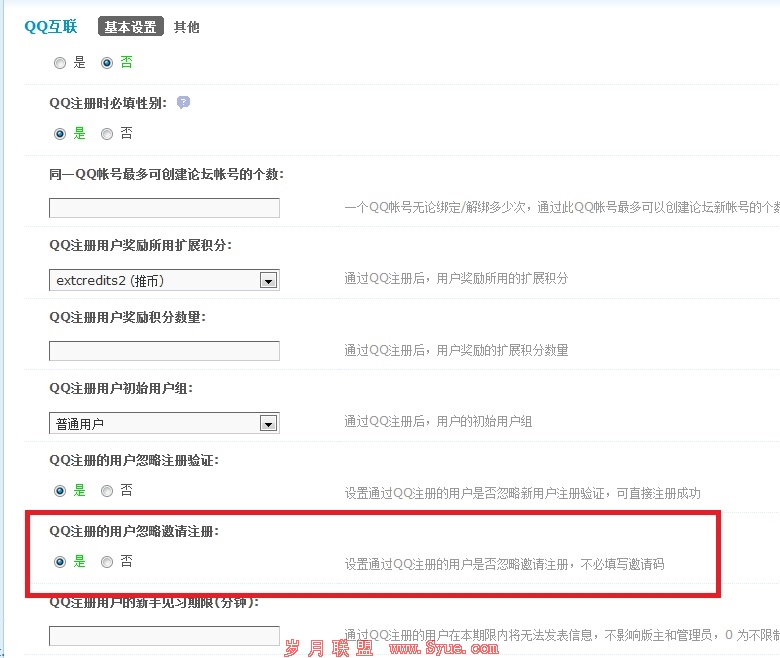The height and width of the screenshot is (658, 780).
Task: Click description 通过QQ注册后，用户奖励的扩展积分数量
Action: pyautogui.click(x=456, y=351)
